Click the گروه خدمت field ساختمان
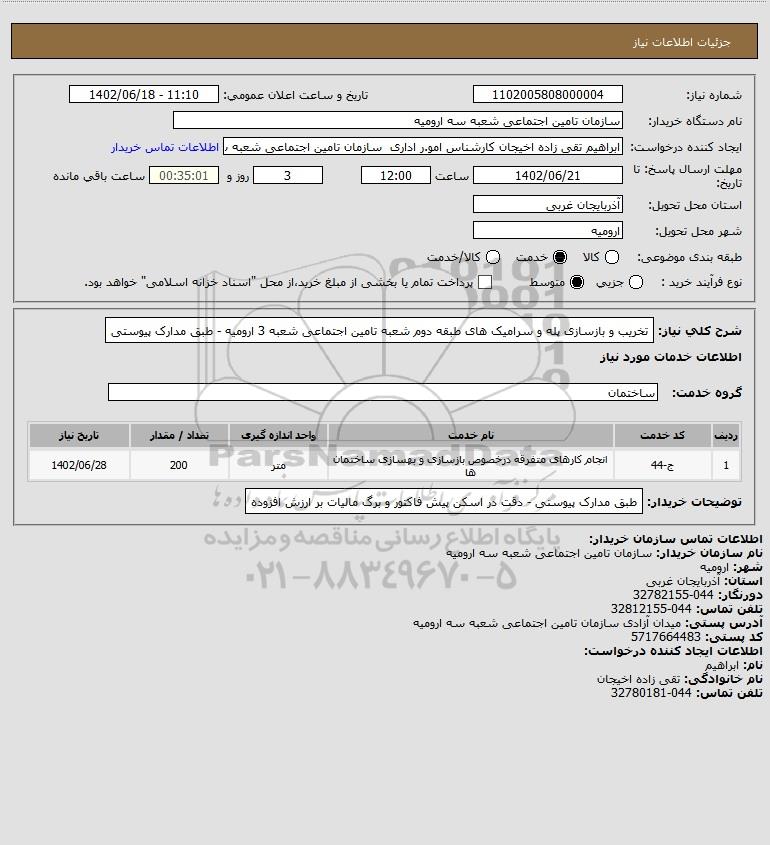Screen dimensions: 770x845 [x=383, y=393]
